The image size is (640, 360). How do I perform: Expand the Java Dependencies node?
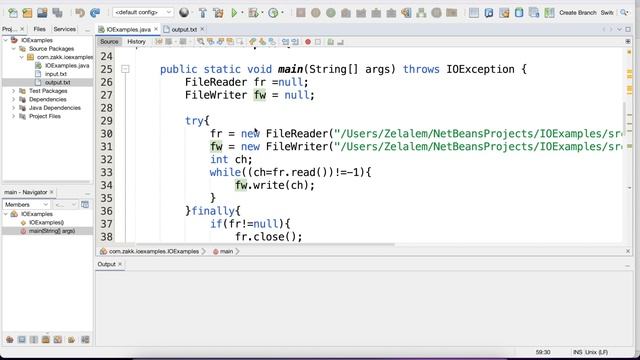[13, 108]
